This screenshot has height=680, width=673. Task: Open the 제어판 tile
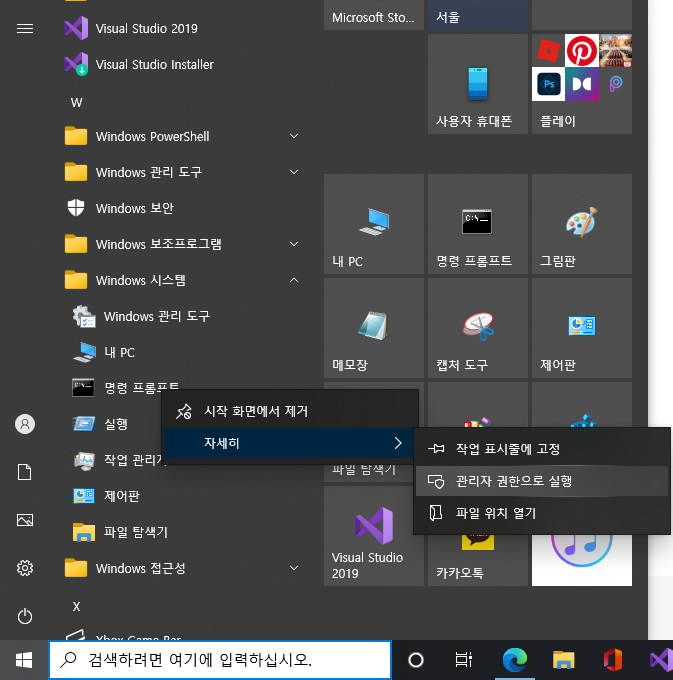tap(582, 328)
